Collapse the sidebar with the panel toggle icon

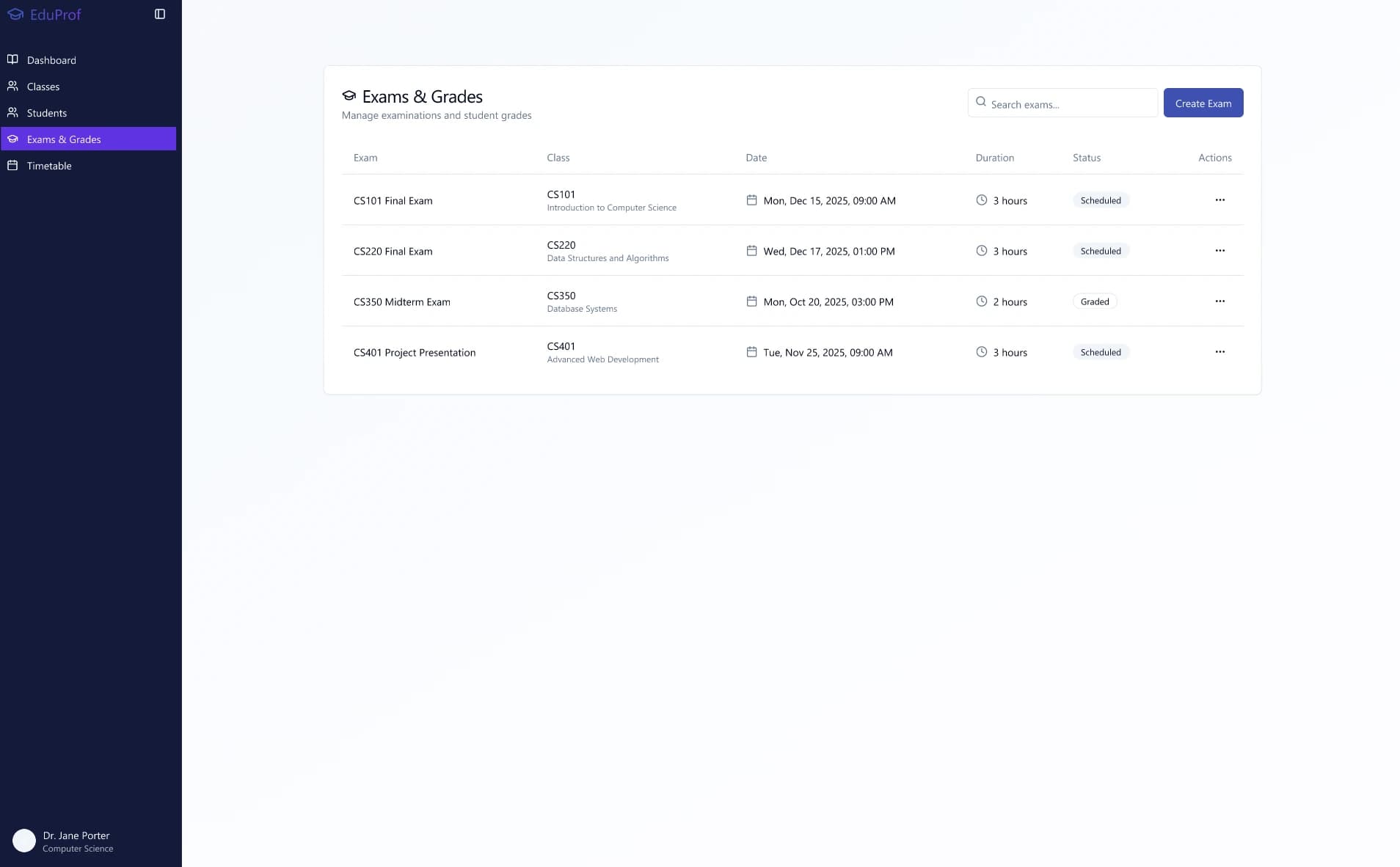160,14
